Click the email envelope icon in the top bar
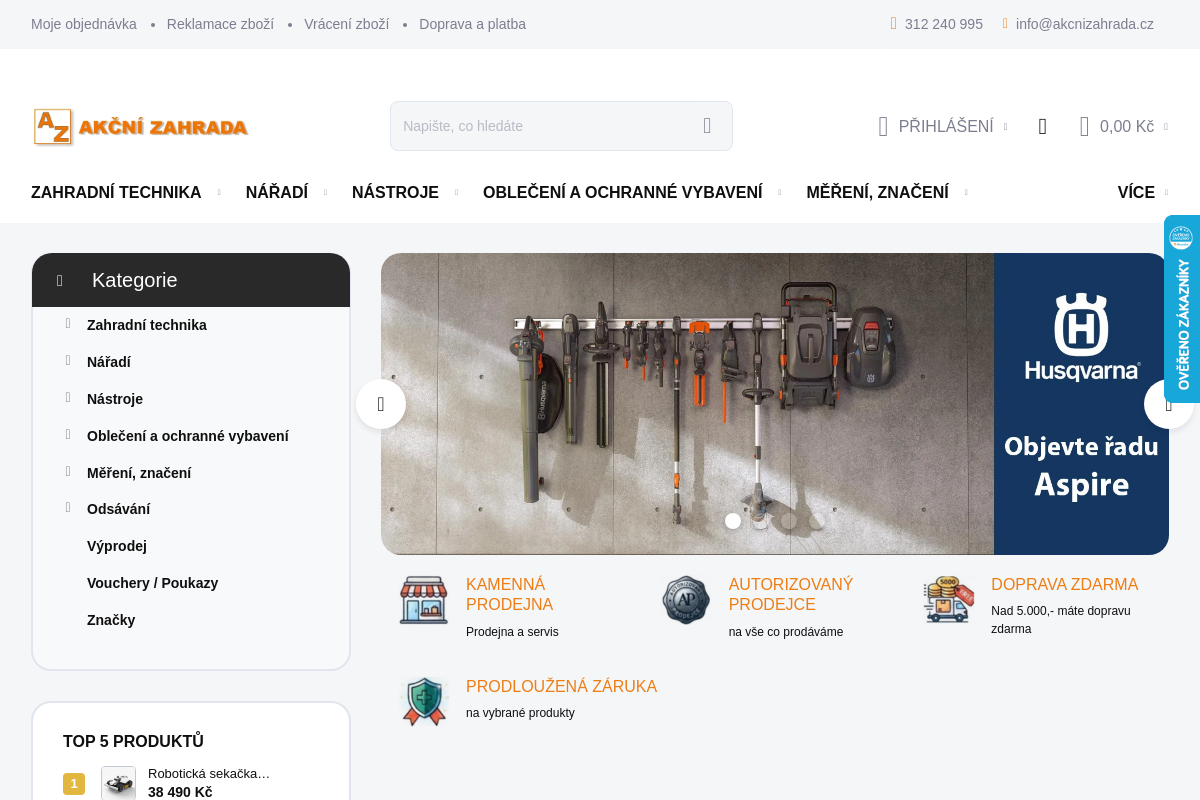This screenshot has width=1200, height=800. pyautogui.click(x=1005, y=23)
